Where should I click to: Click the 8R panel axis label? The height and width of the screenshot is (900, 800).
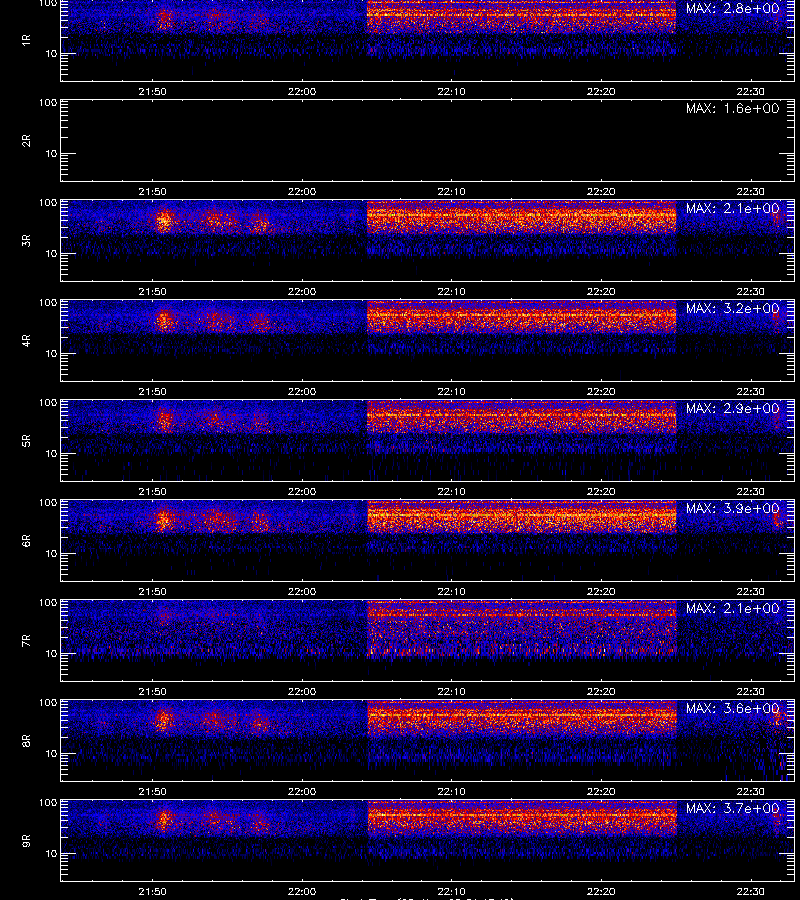coord(26,740)
